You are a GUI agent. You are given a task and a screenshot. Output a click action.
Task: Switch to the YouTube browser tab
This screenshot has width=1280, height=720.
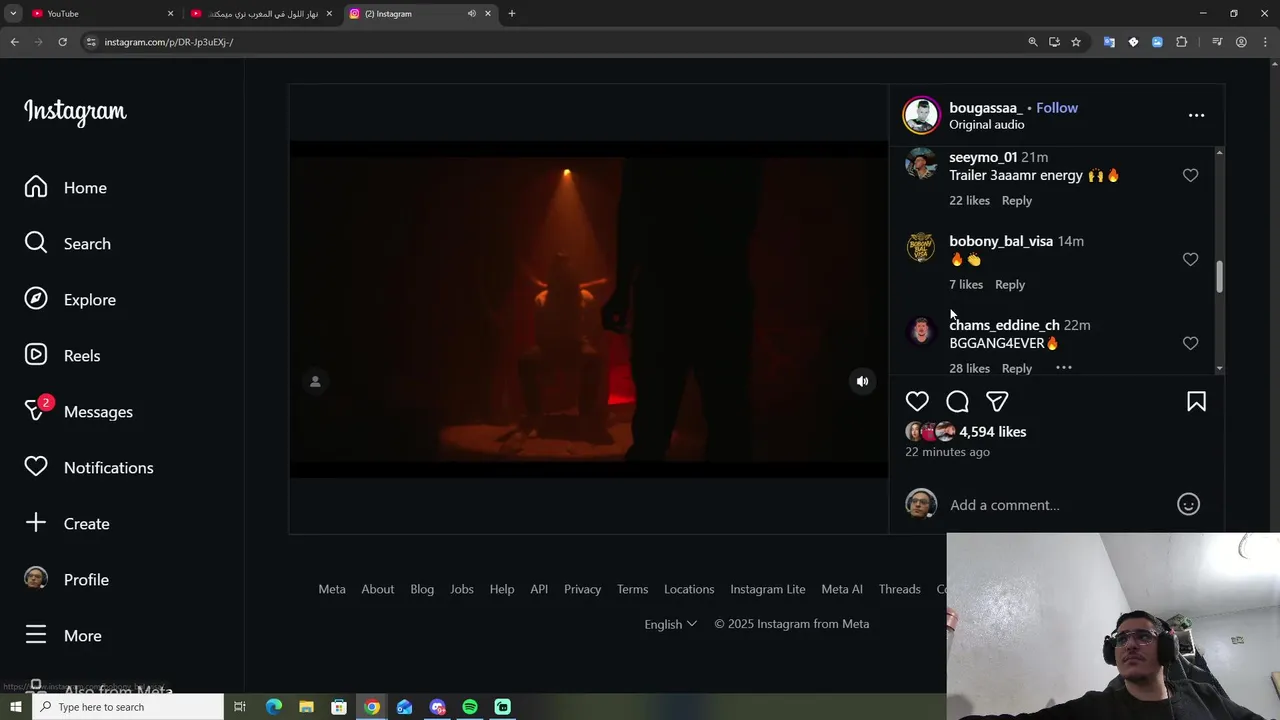coord(100,13)
